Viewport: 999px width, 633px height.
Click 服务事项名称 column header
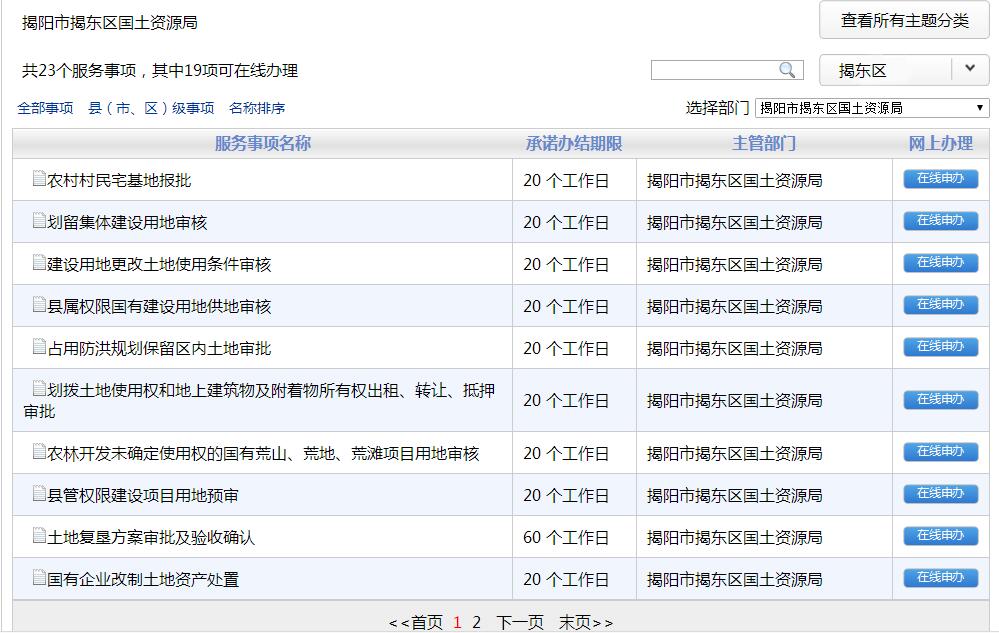(x=262, y=144)
